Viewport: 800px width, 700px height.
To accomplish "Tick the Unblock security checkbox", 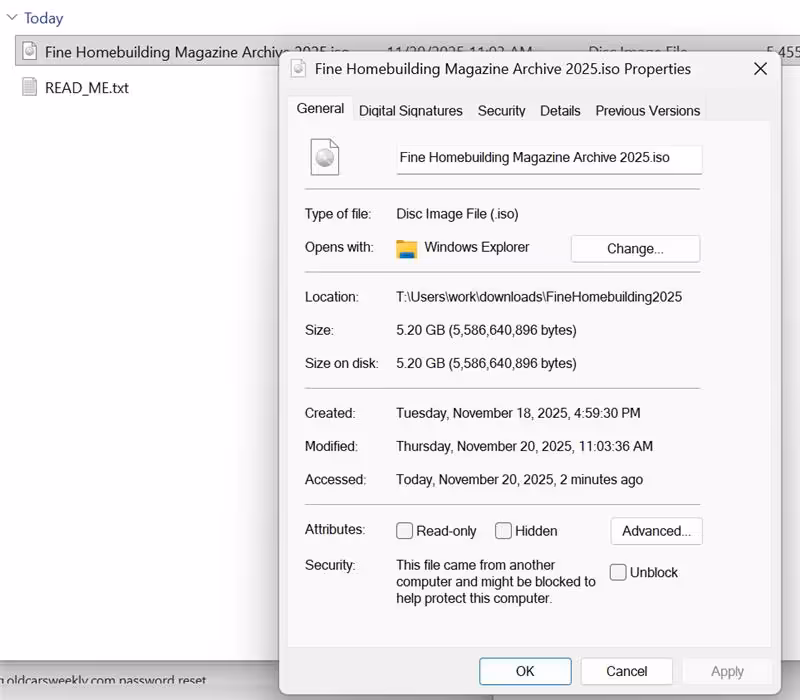I will 619,573.
